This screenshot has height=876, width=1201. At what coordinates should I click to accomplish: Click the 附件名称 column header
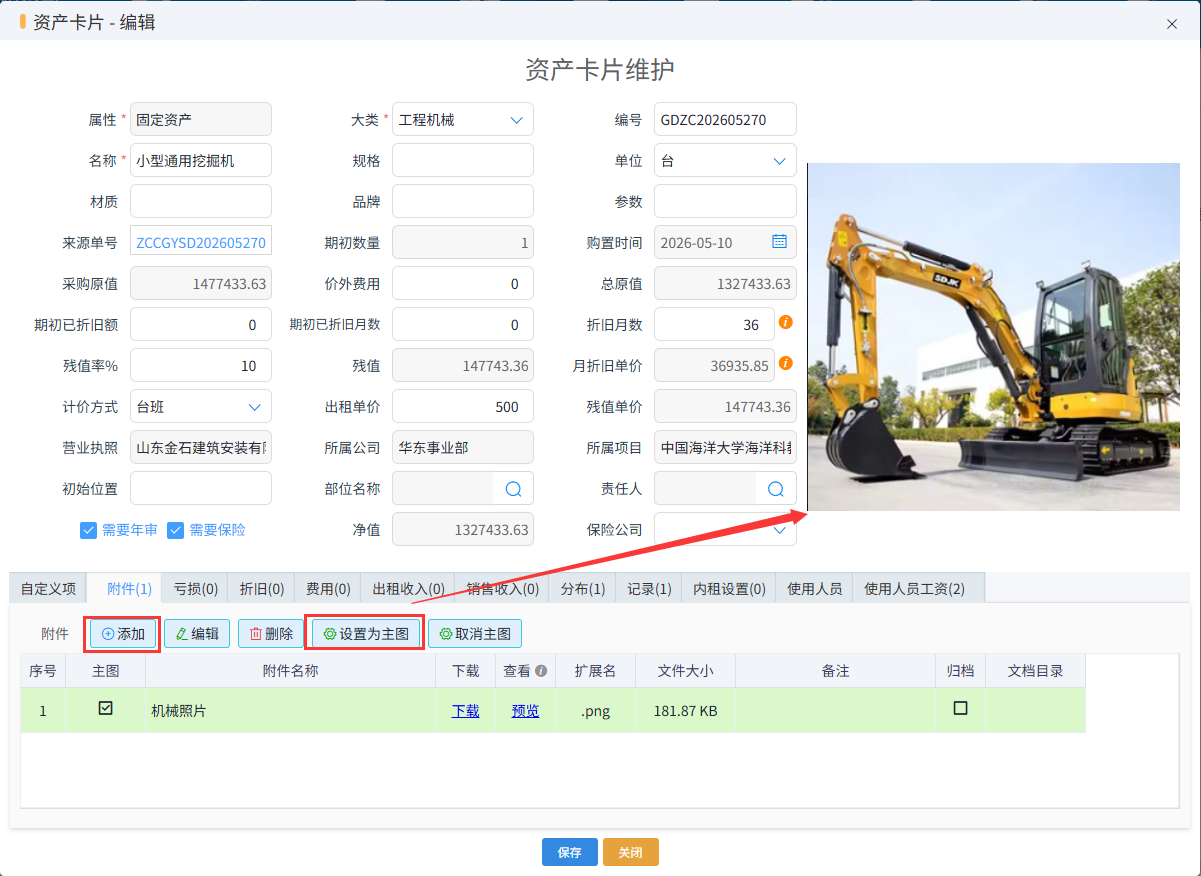coord(290,671)
